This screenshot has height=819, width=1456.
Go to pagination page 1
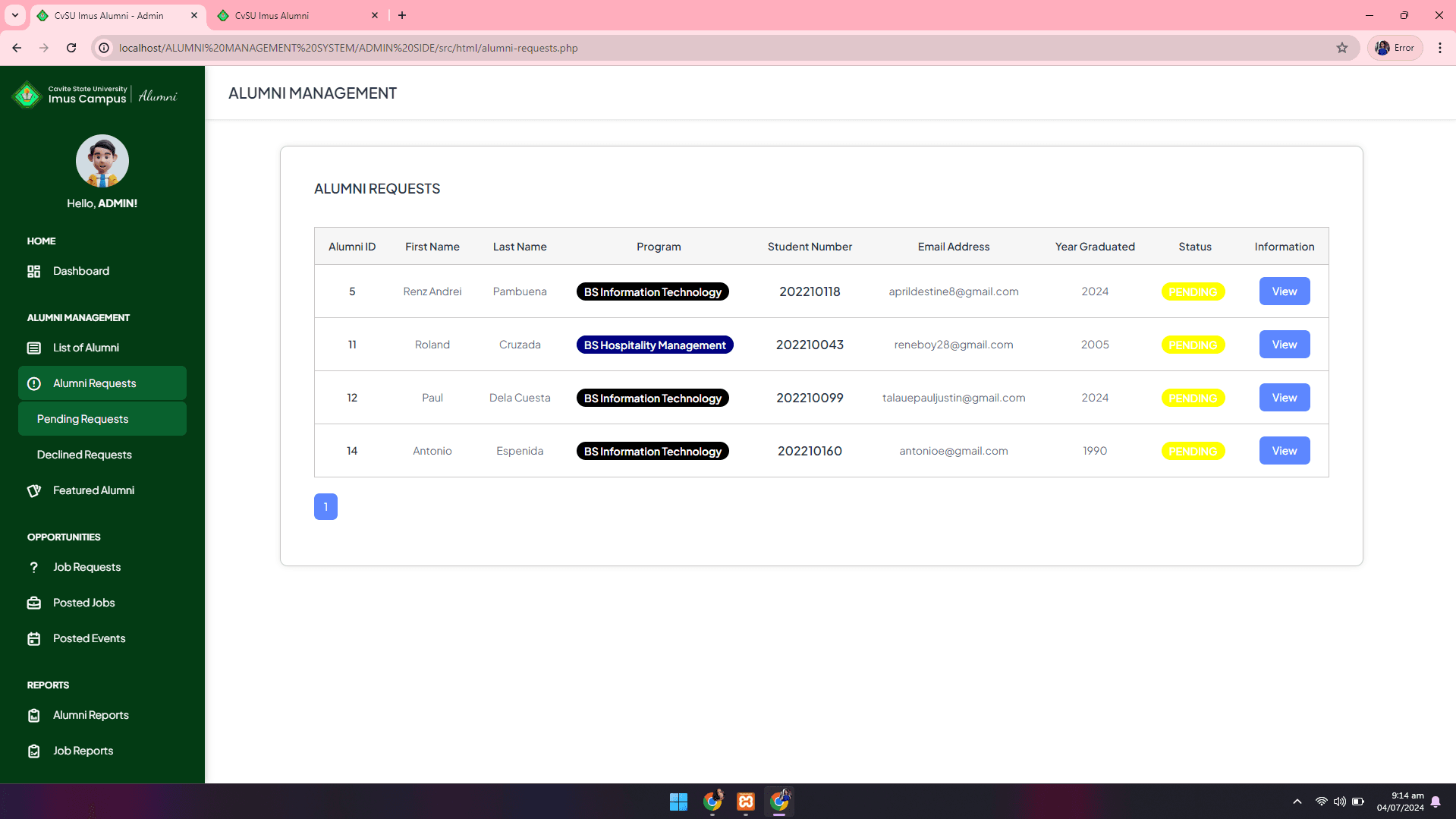[325, 507]
